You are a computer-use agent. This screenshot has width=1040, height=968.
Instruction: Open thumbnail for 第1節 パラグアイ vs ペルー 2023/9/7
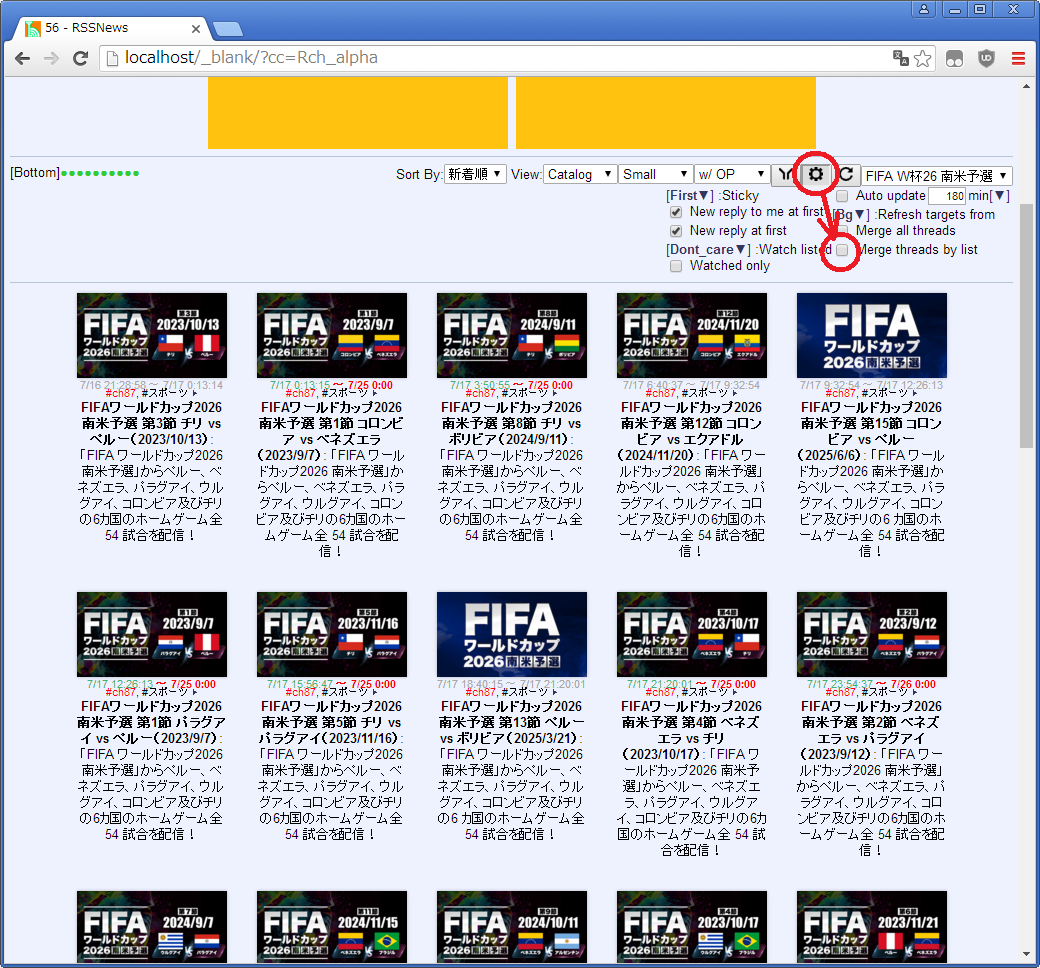152,634
